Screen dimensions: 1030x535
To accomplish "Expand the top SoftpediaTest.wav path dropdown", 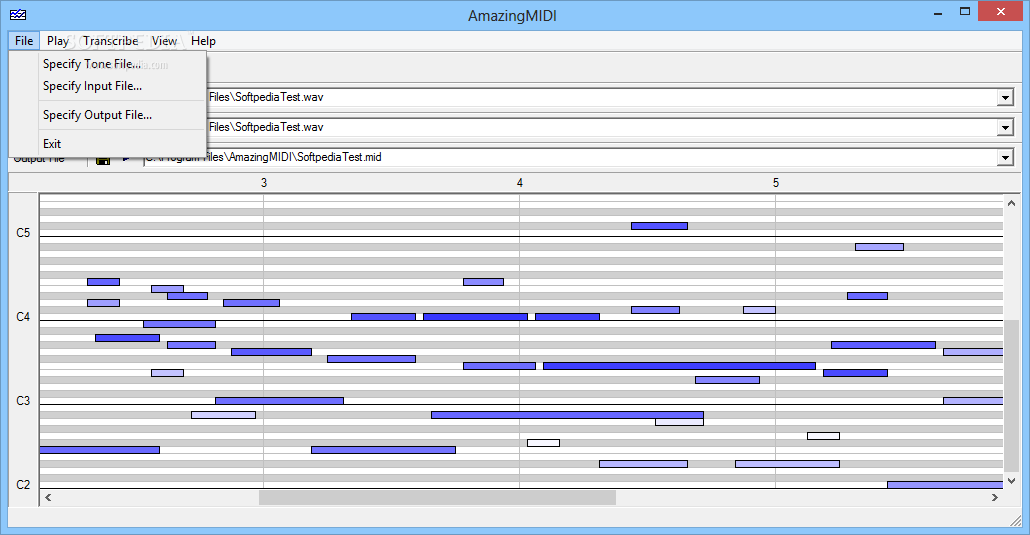I will pos(1005,98).
